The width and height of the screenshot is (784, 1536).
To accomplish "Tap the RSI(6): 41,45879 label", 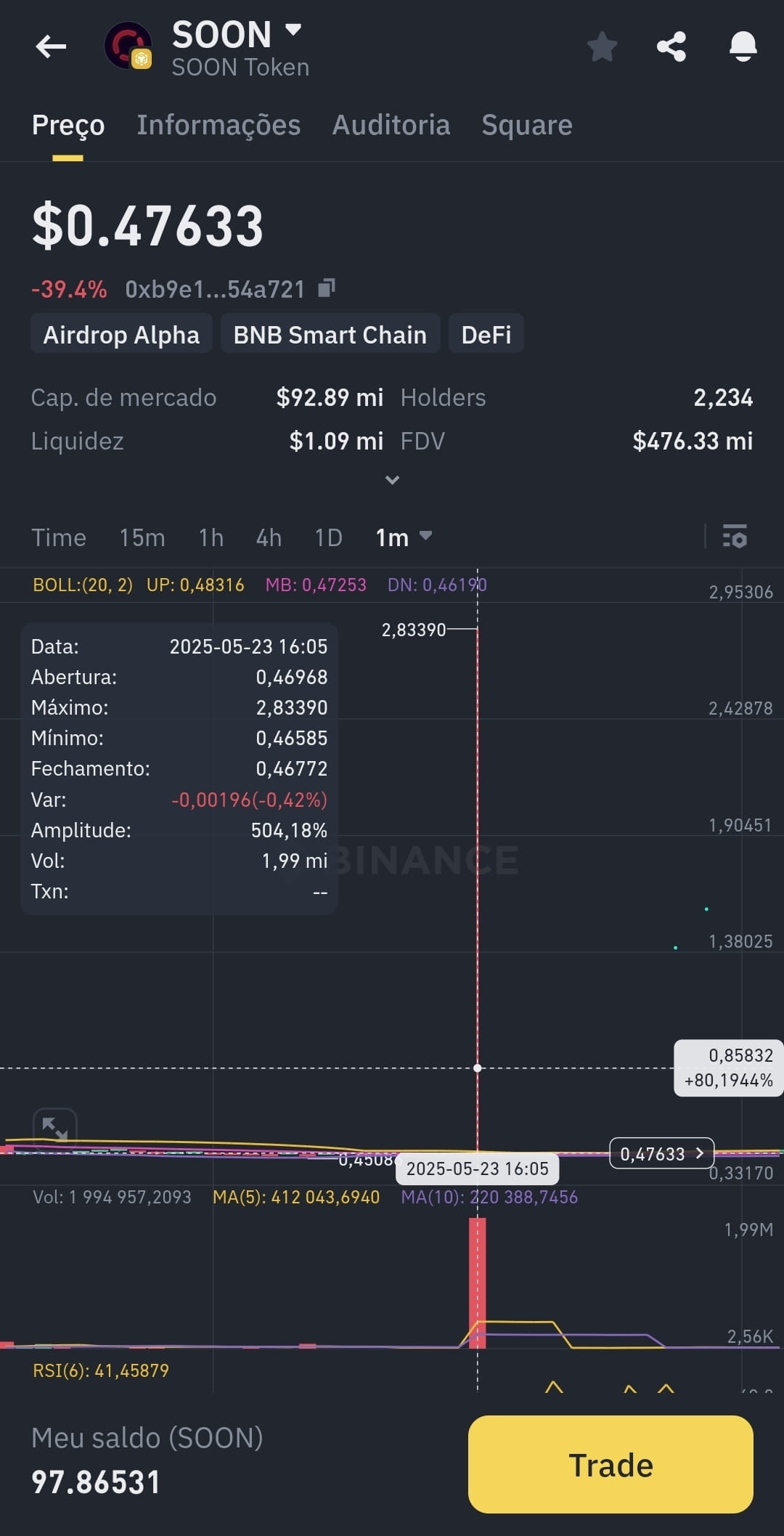I will point(101,1370).
